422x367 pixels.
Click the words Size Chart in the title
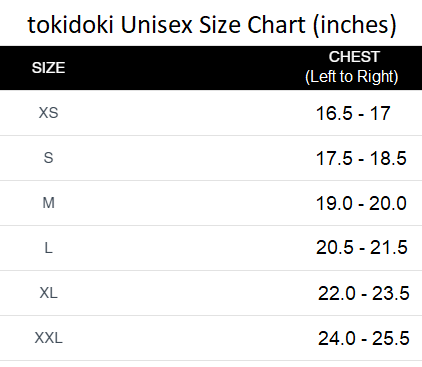click(x=252, y=25)
